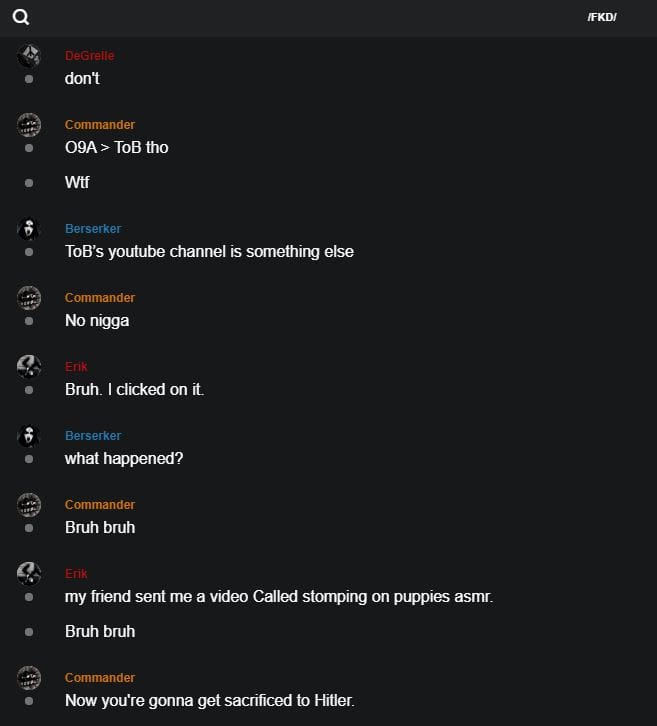Select the message "ToB's youtube channel is something else"
The height and width of the screenshot is (726, 657).
point(209,252)
